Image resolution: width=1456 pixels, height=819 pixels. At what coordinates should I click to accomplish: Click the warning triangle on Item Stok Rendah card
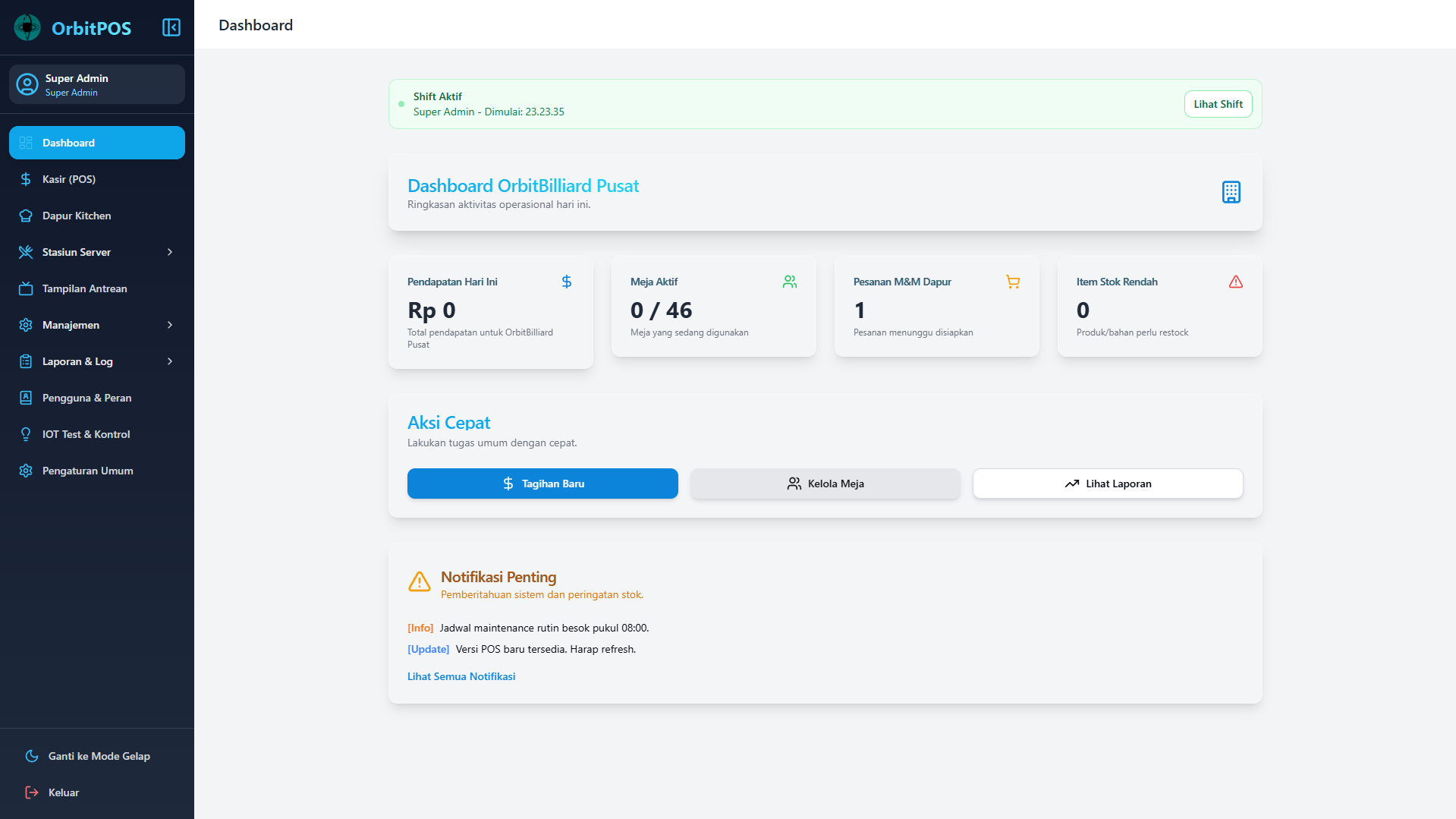coord(1236,282)
